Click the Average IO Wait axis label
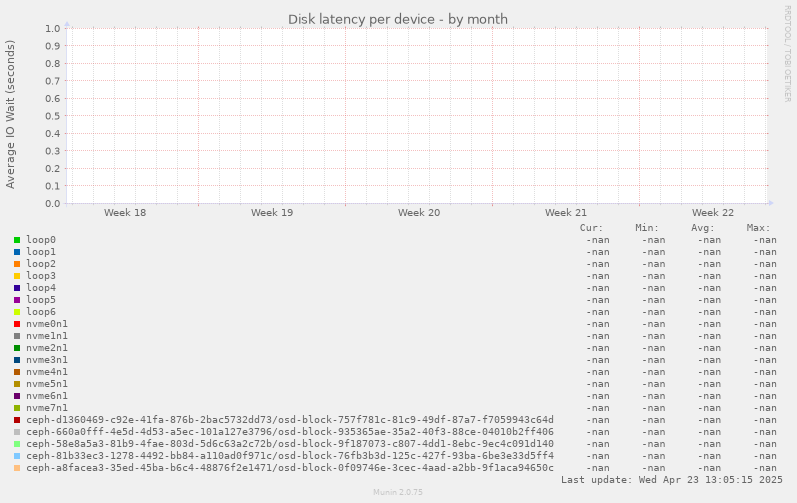The height and width of the screenshot is (503, 797). tap(10, 114)
